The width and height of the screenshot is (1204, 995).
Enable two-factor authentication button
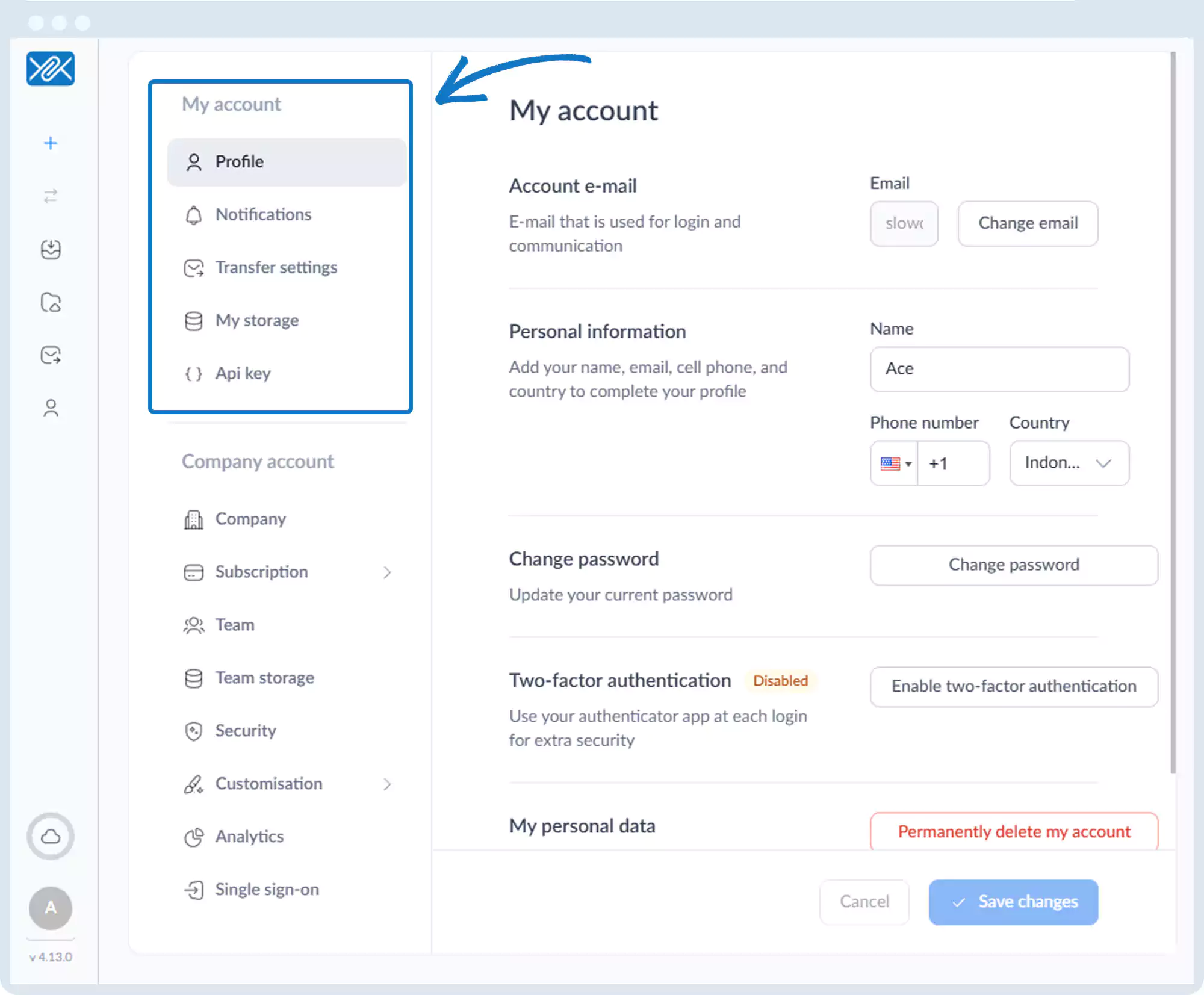pos(1014,687)
